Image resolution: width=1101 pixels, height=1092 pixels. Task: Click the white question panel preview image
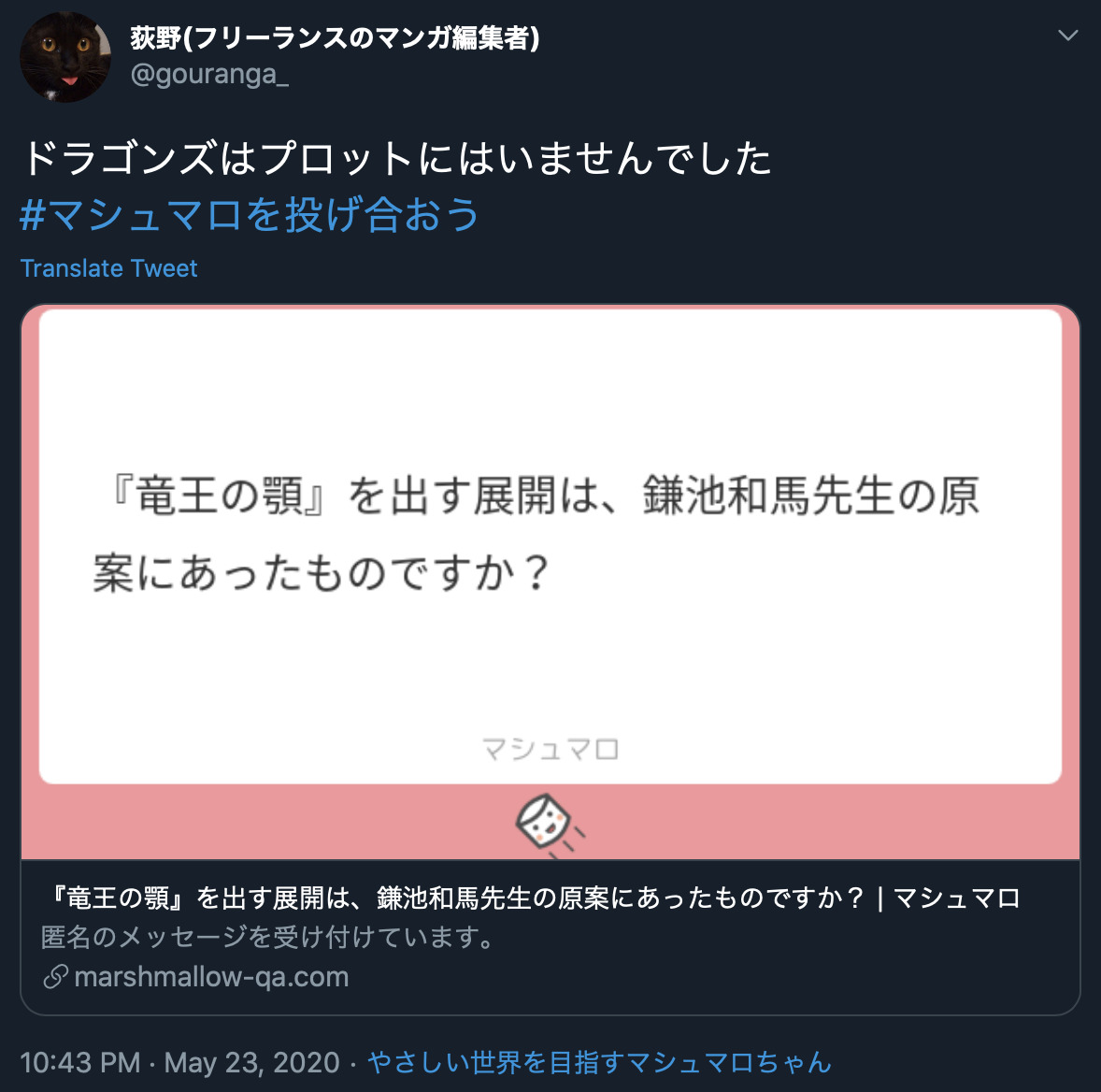[x=550, y=546]
